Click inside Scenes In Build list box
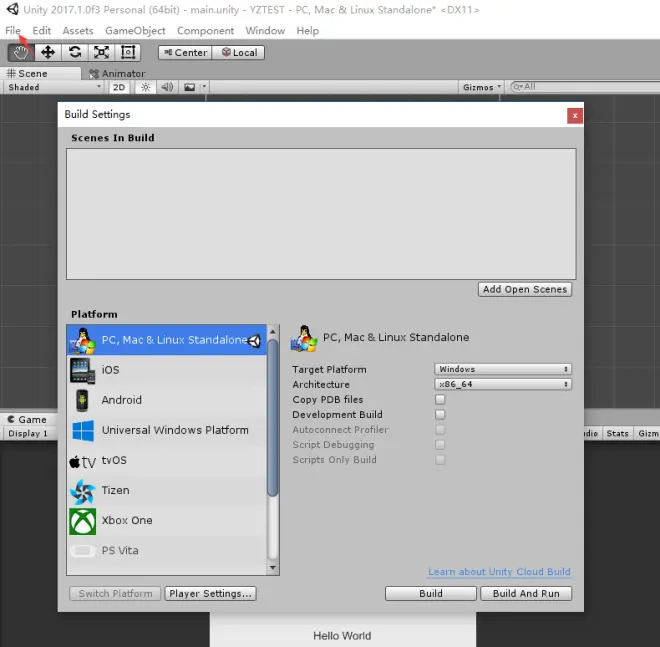Viewport: 660px width, 647px height. click(x=321, y=214)
